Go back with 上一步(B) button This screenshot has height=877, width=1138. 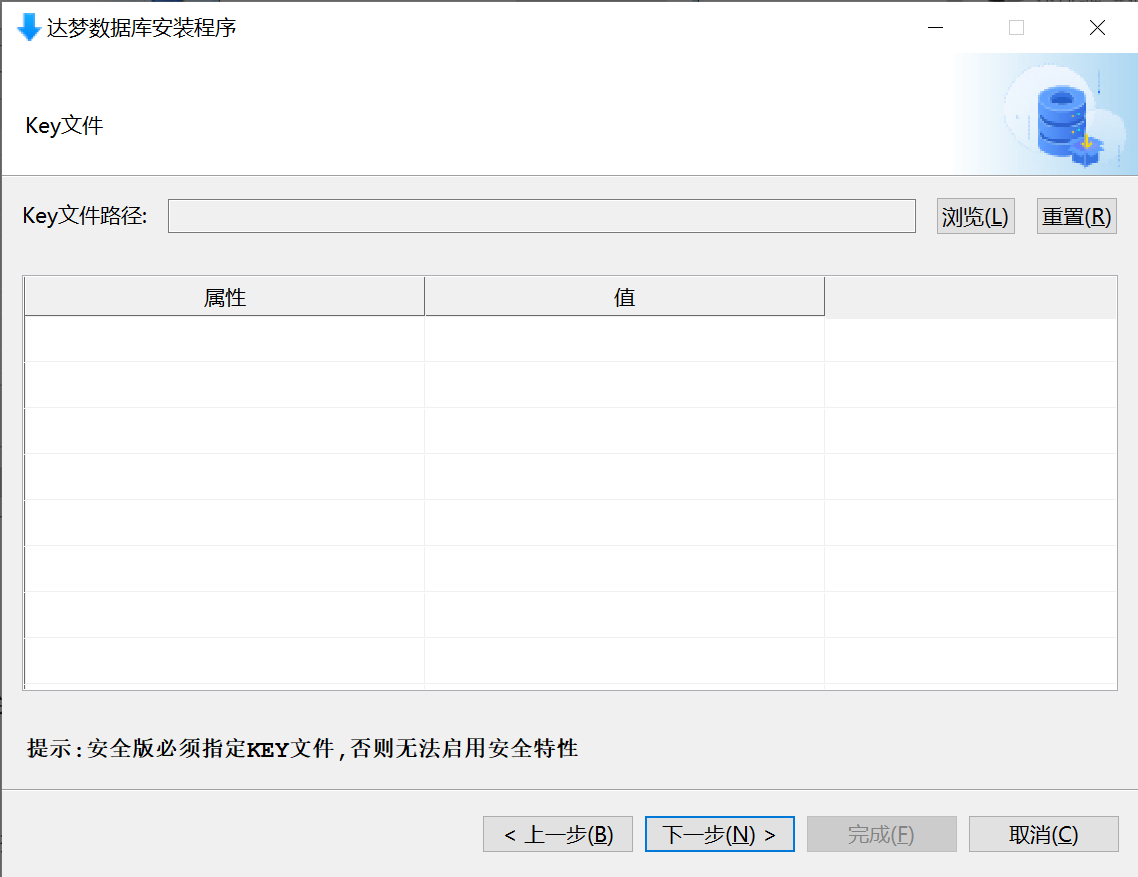558,834
